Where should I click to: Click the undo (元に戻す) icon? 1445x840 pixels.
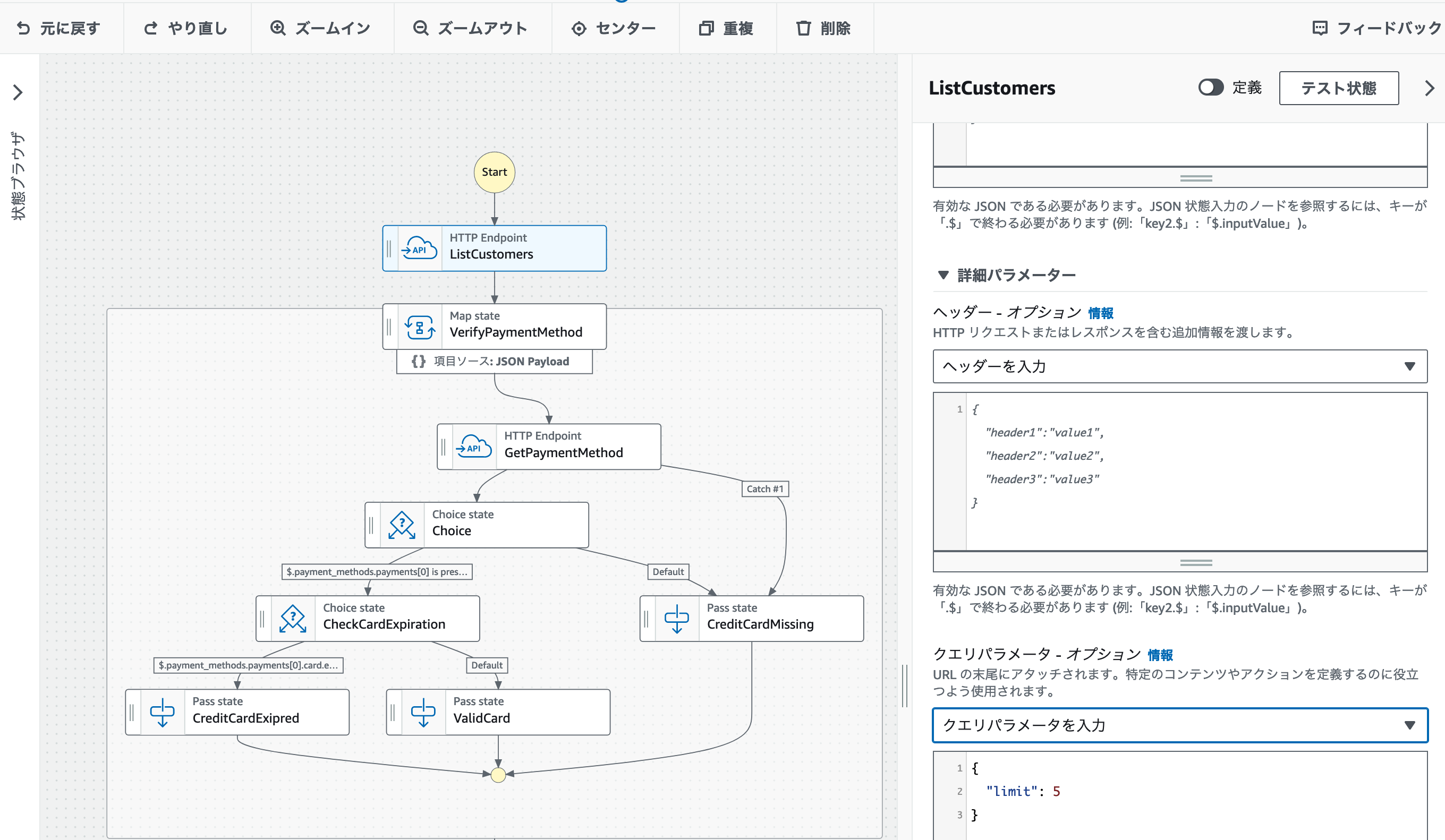(x=23, y=28)
